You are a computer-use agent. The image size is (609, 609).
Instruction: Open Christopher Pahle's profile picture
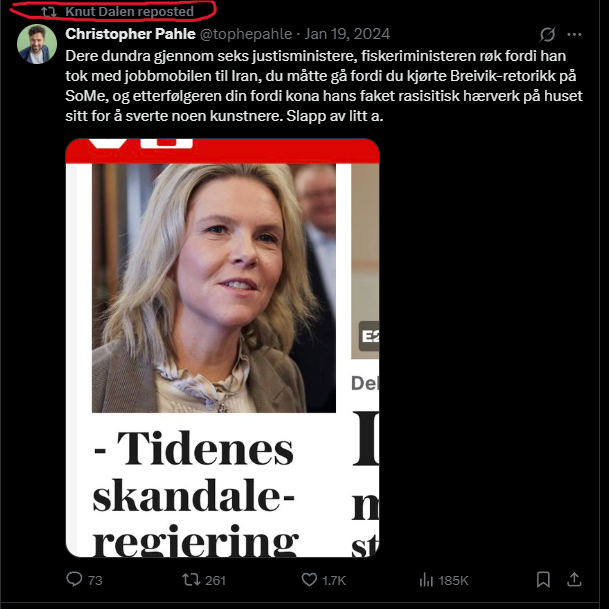(37, 44)
